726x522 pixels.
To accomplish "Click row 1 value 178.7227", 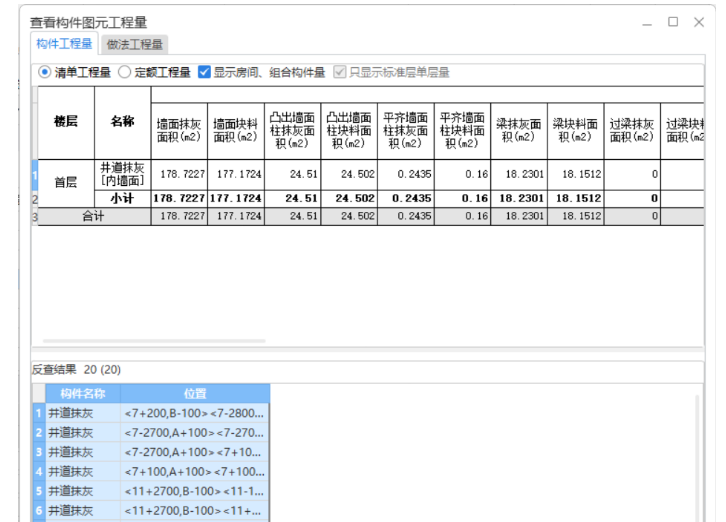I will coord(179,175).
